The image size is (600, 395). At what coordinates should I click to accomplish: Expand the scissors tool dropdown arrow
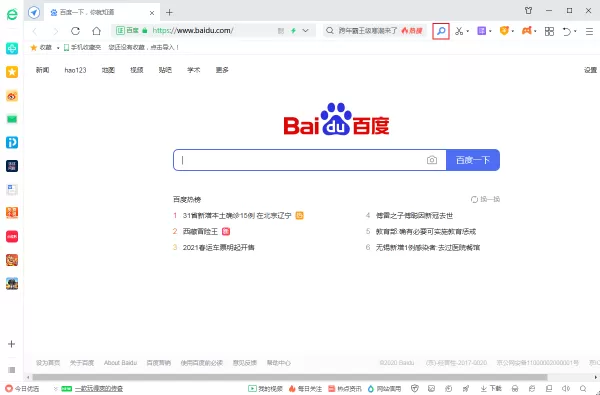(x=468, y=31)
